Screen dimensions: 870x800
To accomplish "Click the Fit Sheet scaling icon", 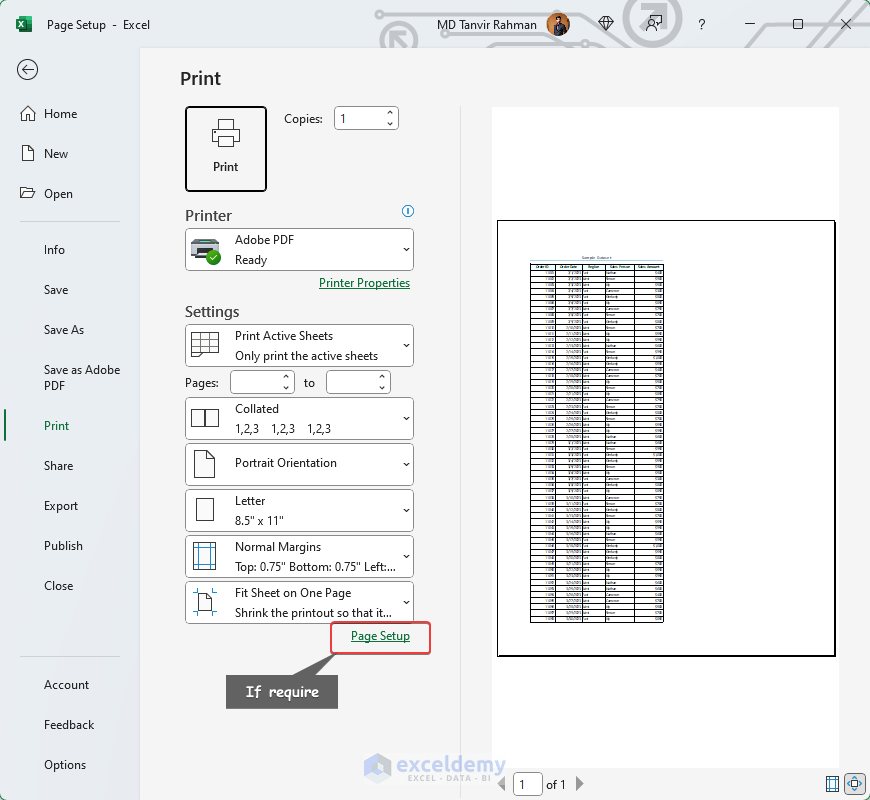I will (205, 602).
